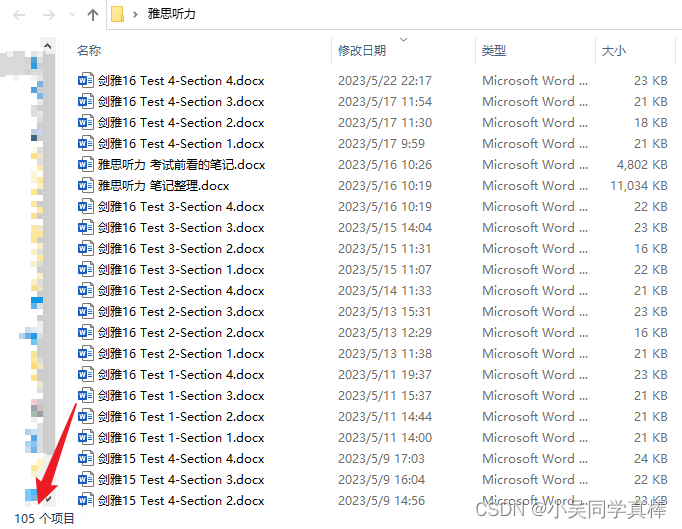The image size is (682, 529).
Task: Sort by 名称 column header
Action: click(89, 50)
